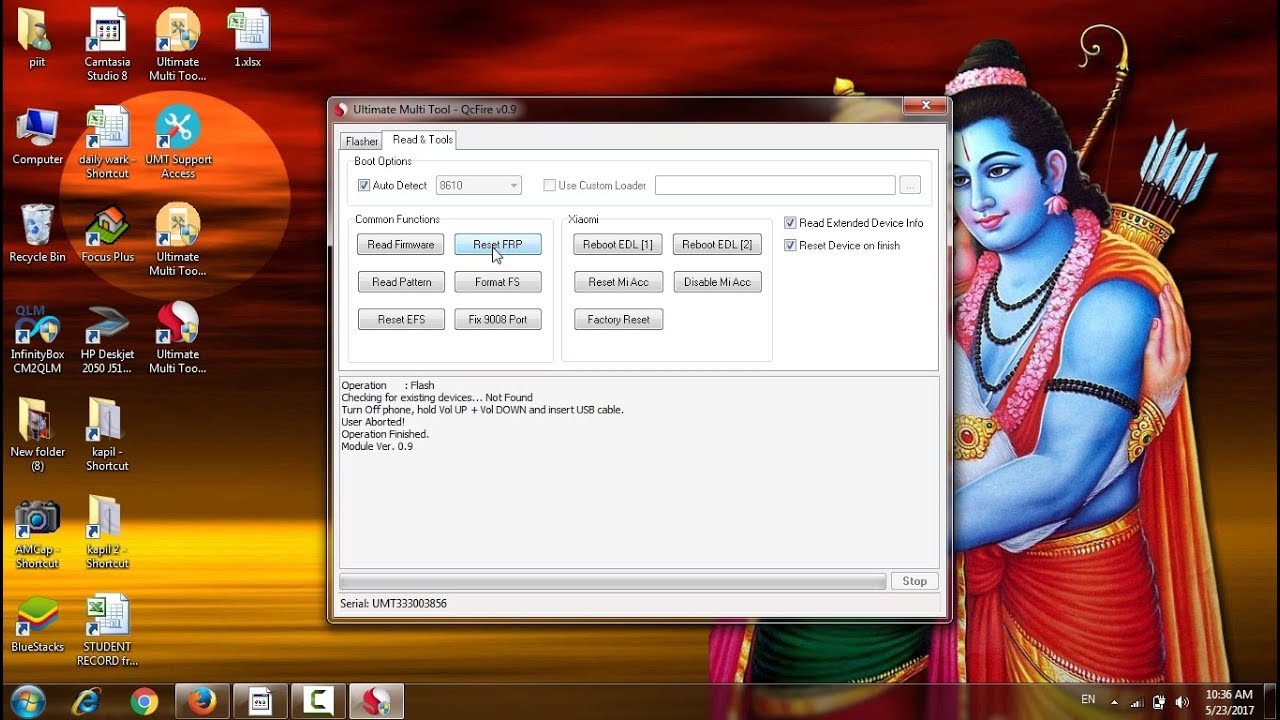
Task: Open the Computer desktop icon
Action: (37, 136)
